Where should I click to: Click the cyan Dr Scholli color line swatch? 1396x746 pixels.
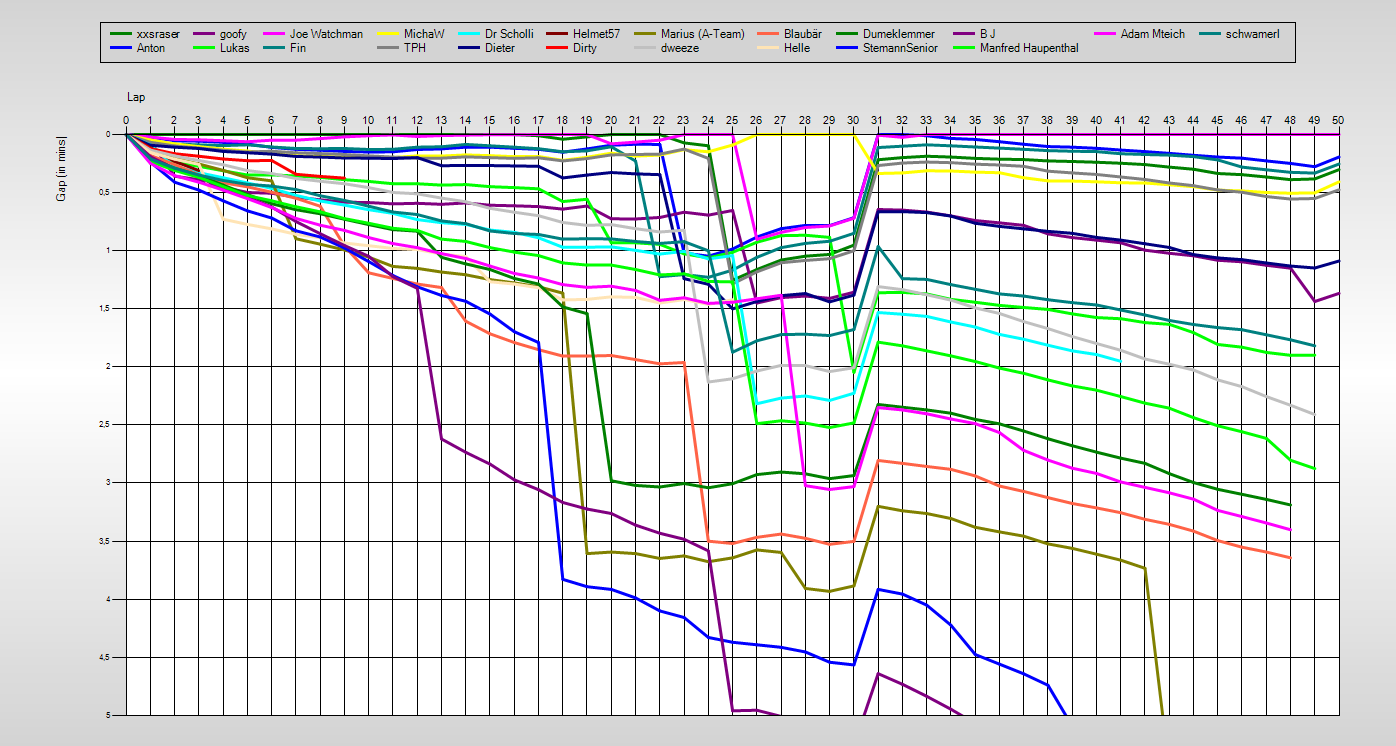(x=469, y=34)
